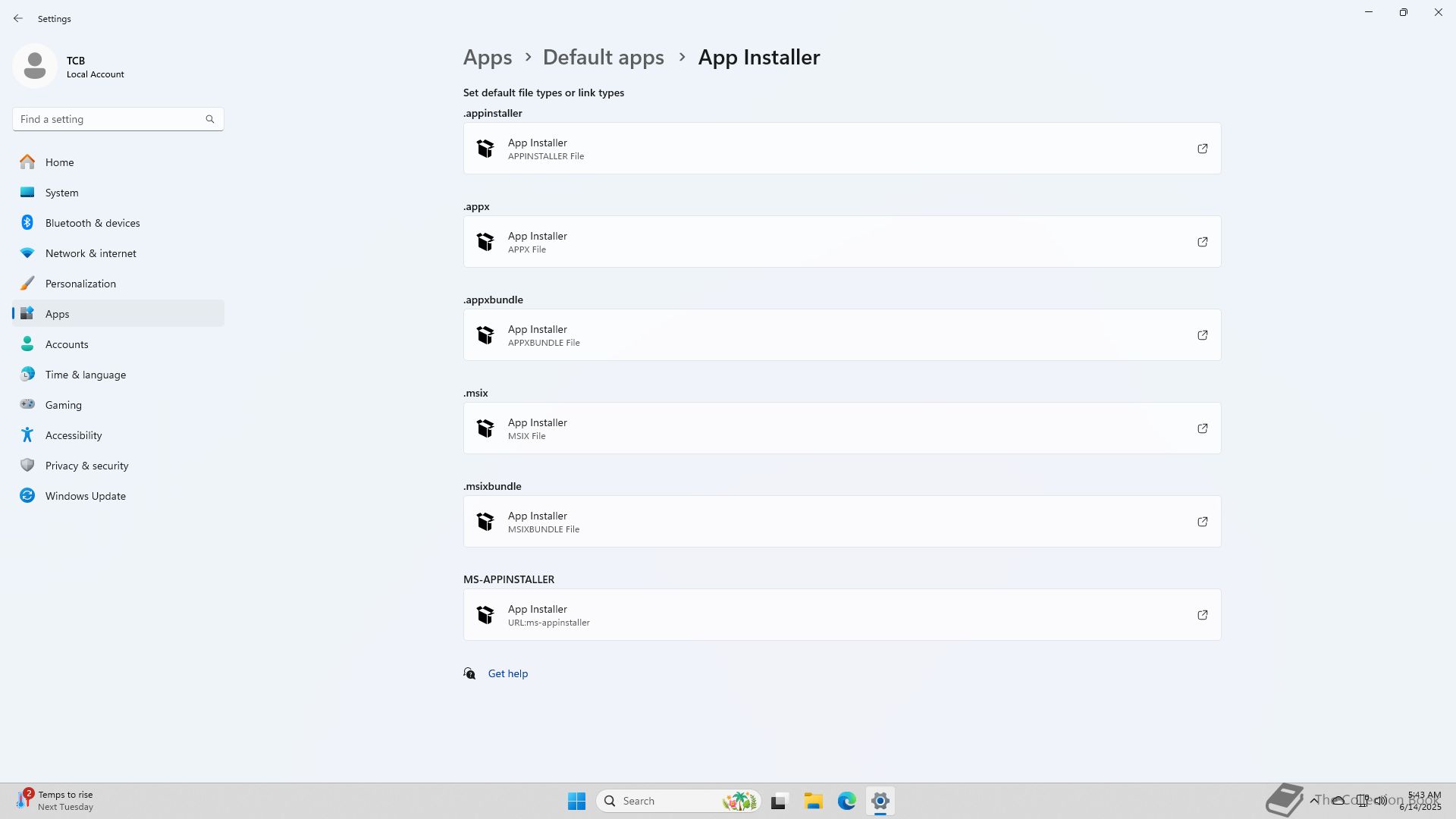Click the Apps breadcrumb link

(x=487, y=58)
